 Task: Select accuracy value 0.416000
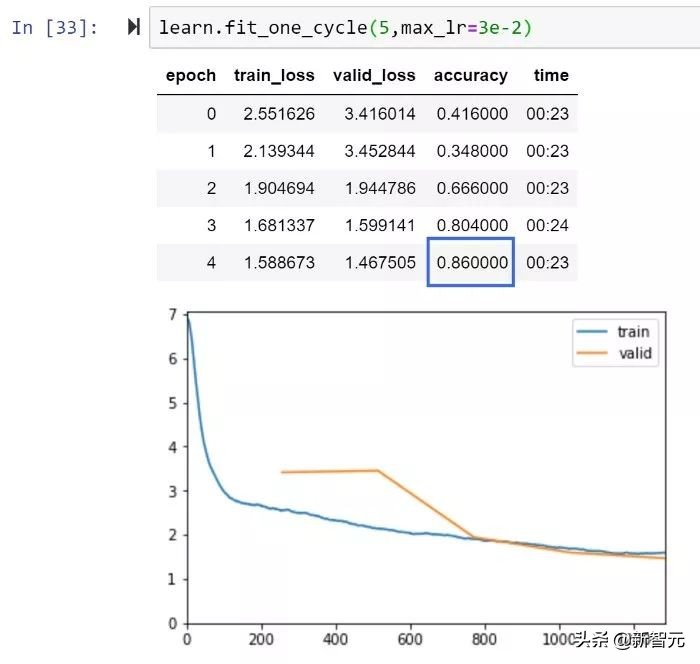(x=472, y=114)
